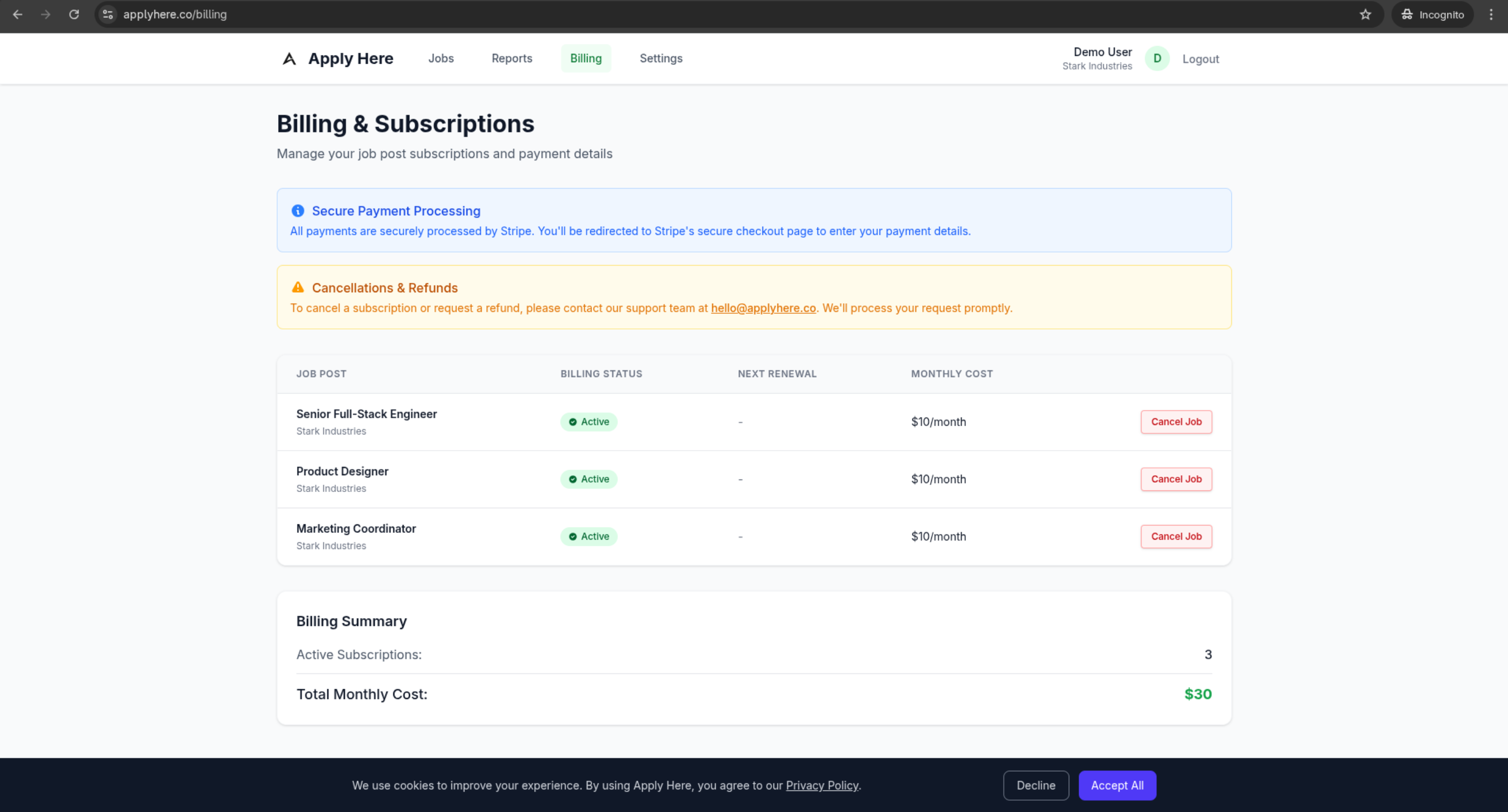
Task: Reload the page with refresh icon
Action: (x=74, y=14)
